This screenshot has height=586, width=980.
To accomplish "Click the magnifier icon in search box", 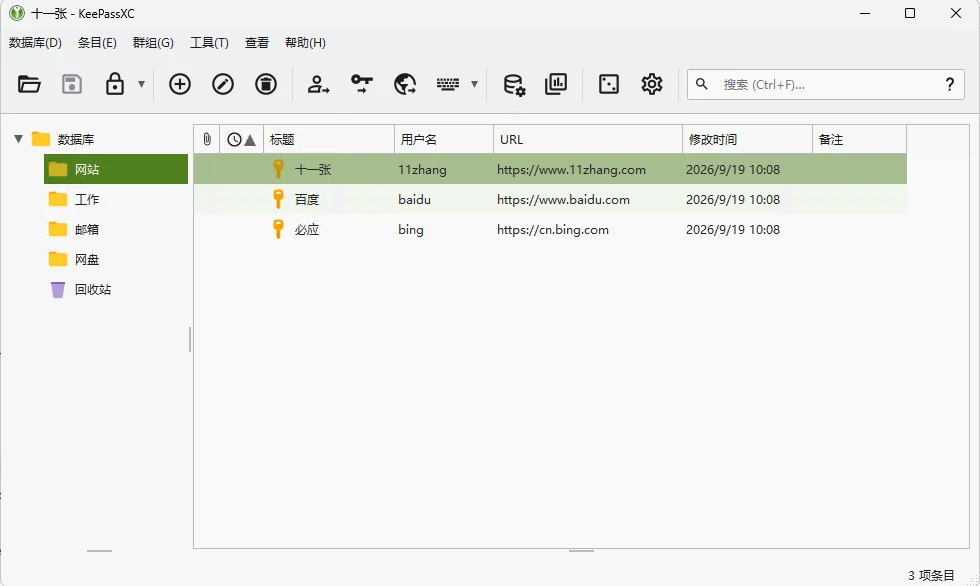I will pyautogui.click(x=702, y=84).
